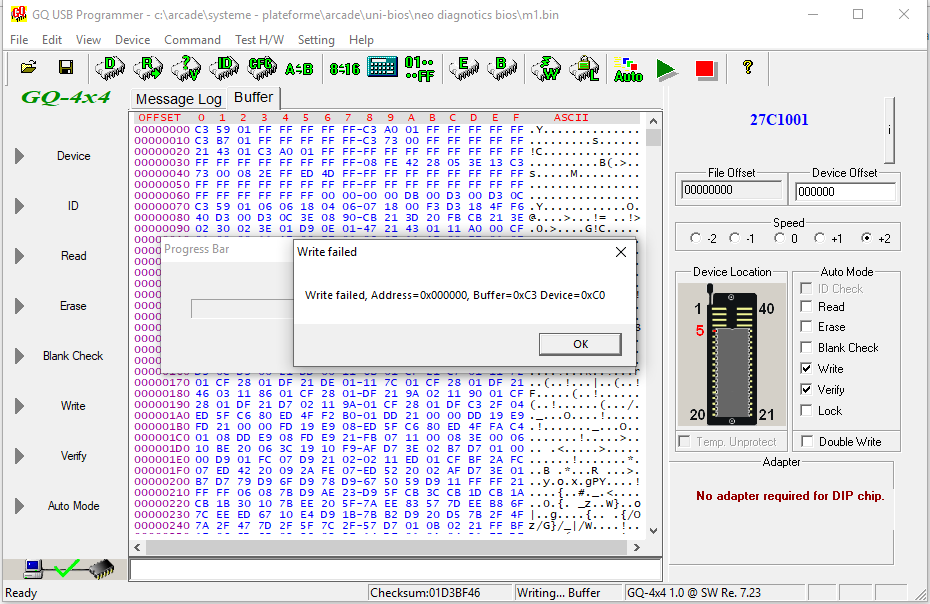Expand the Blank Check sidebar arrow
Viewport: 930px width, 604px height.
tap(19, 356)
